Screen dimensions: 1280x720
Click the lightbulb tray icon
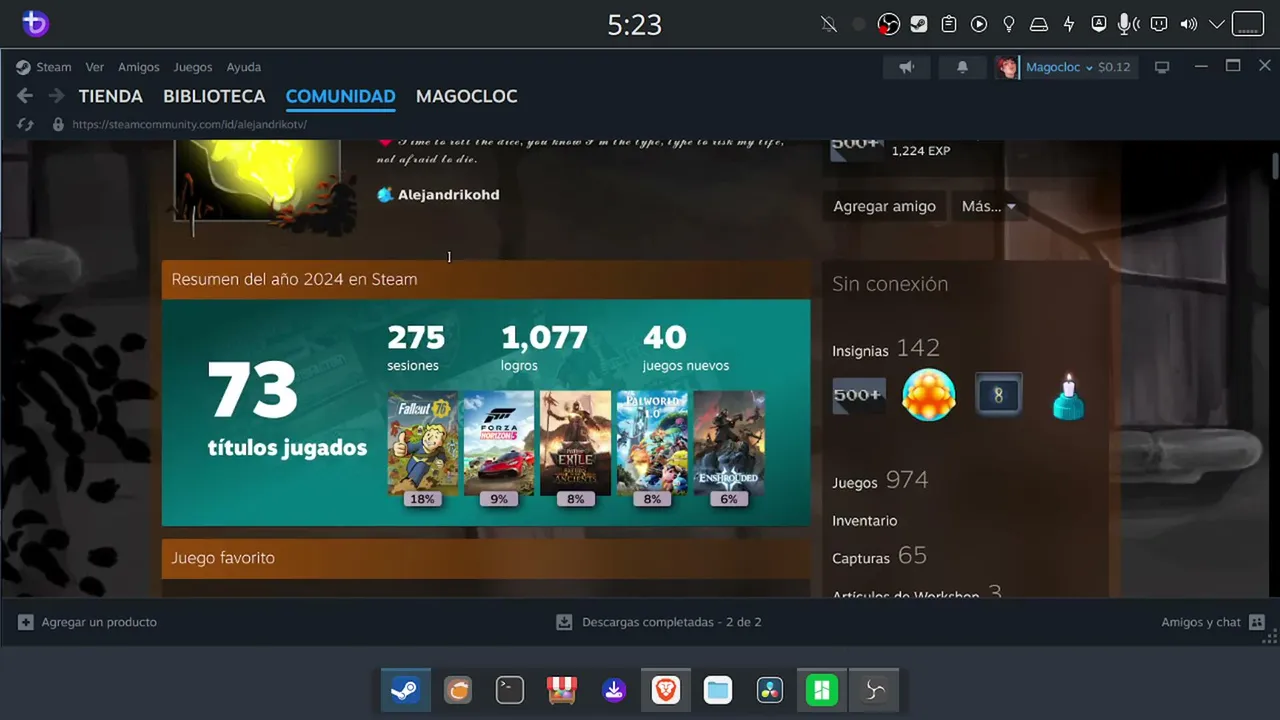1009,24
